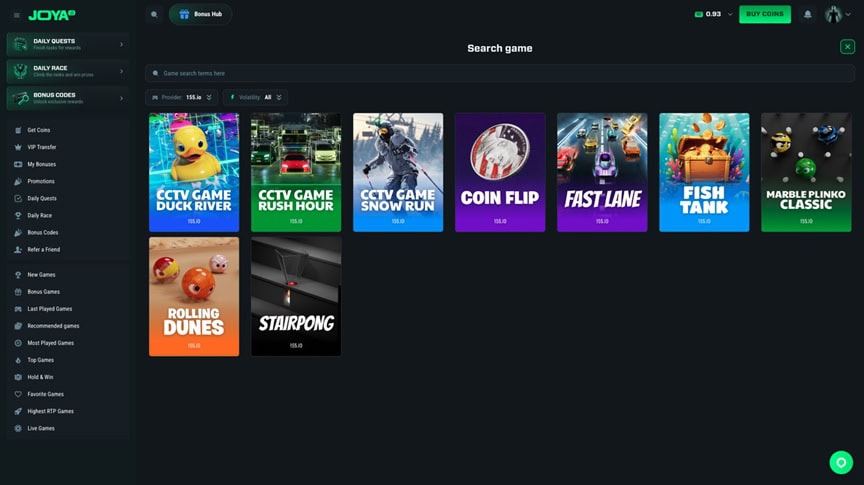The image size is (864, 485).
Task: Open the Volatility filter dropdown
Action: [x=256, y=98]
